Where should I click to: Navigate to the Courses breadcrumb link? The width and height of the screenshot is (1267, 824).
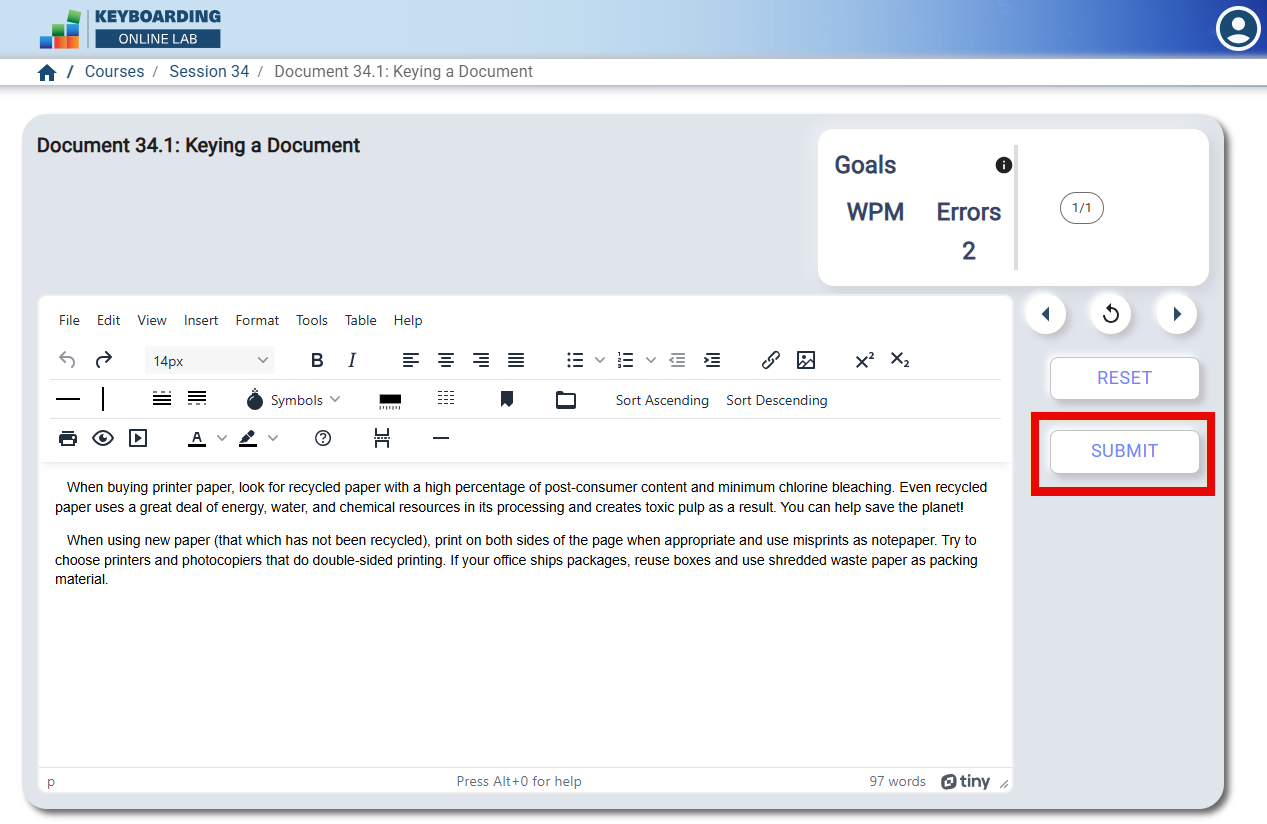coord(114,71)
